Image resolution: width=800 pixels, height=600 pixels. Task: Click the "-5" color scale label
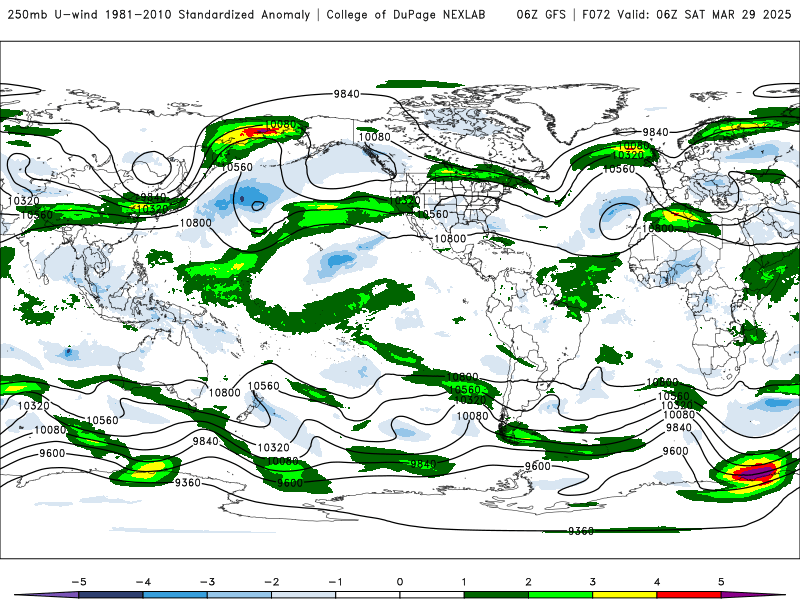tap(79, 582)
